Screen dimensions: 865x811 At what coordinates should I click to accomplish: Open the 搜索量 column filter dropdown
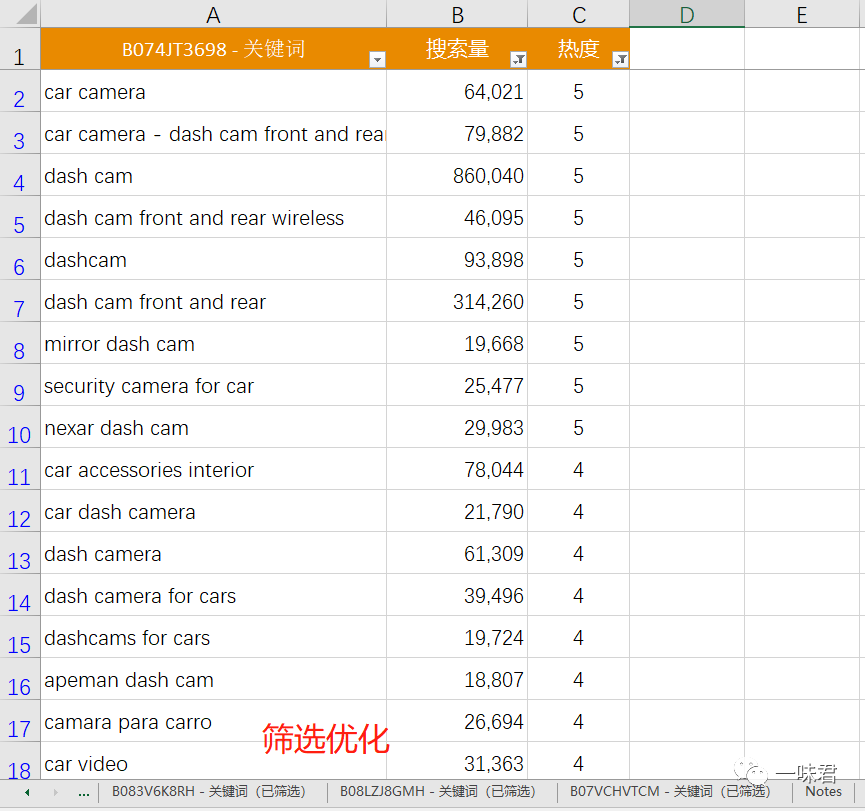tap(519, 59)
